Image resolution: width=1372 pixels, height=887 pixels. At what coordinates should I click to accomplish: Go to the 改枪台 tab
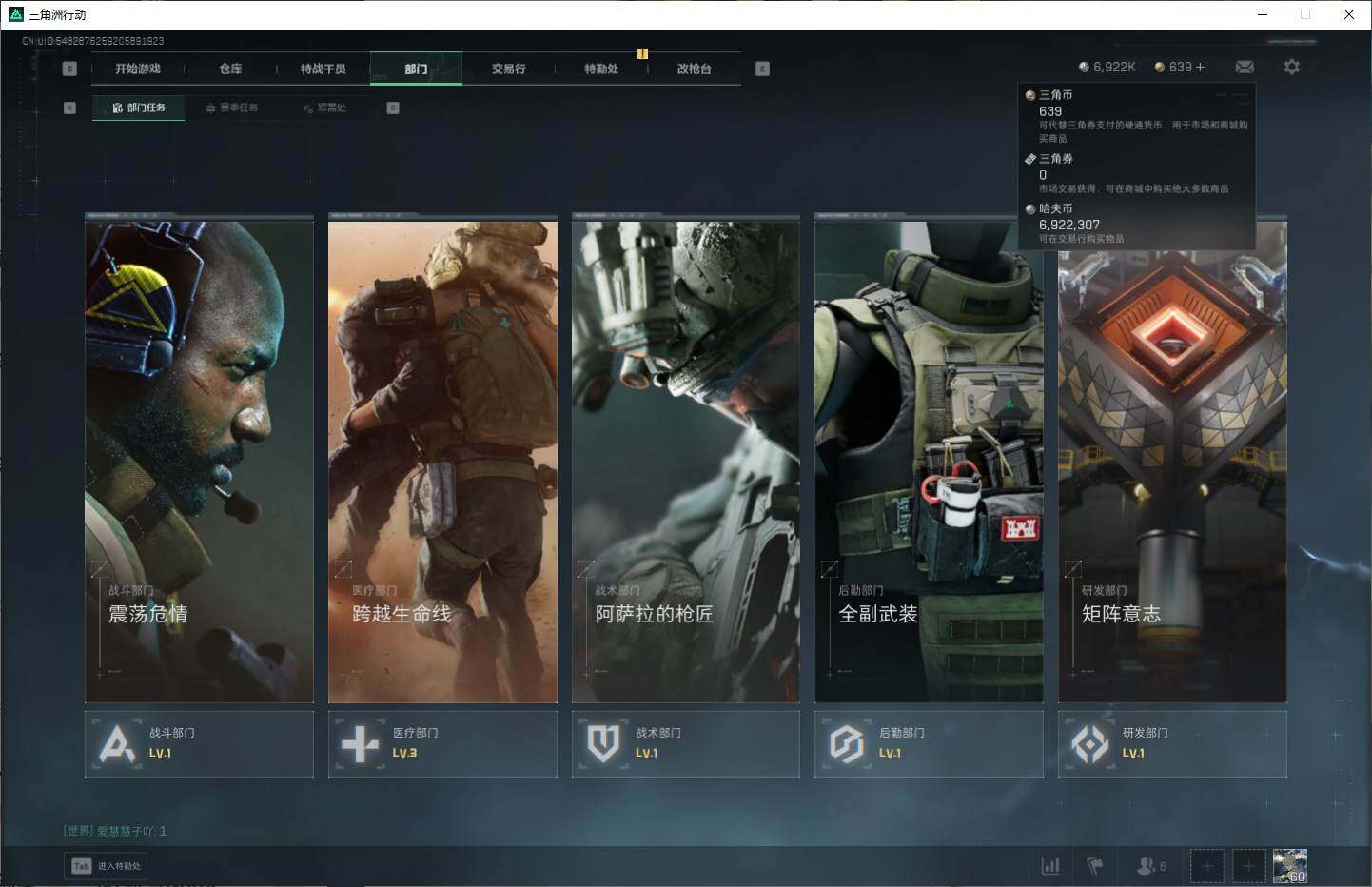[x=694, y=69]
